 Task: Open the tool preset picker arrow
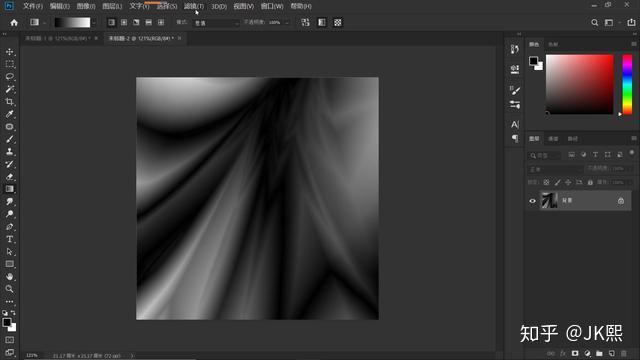coord(44,23)
